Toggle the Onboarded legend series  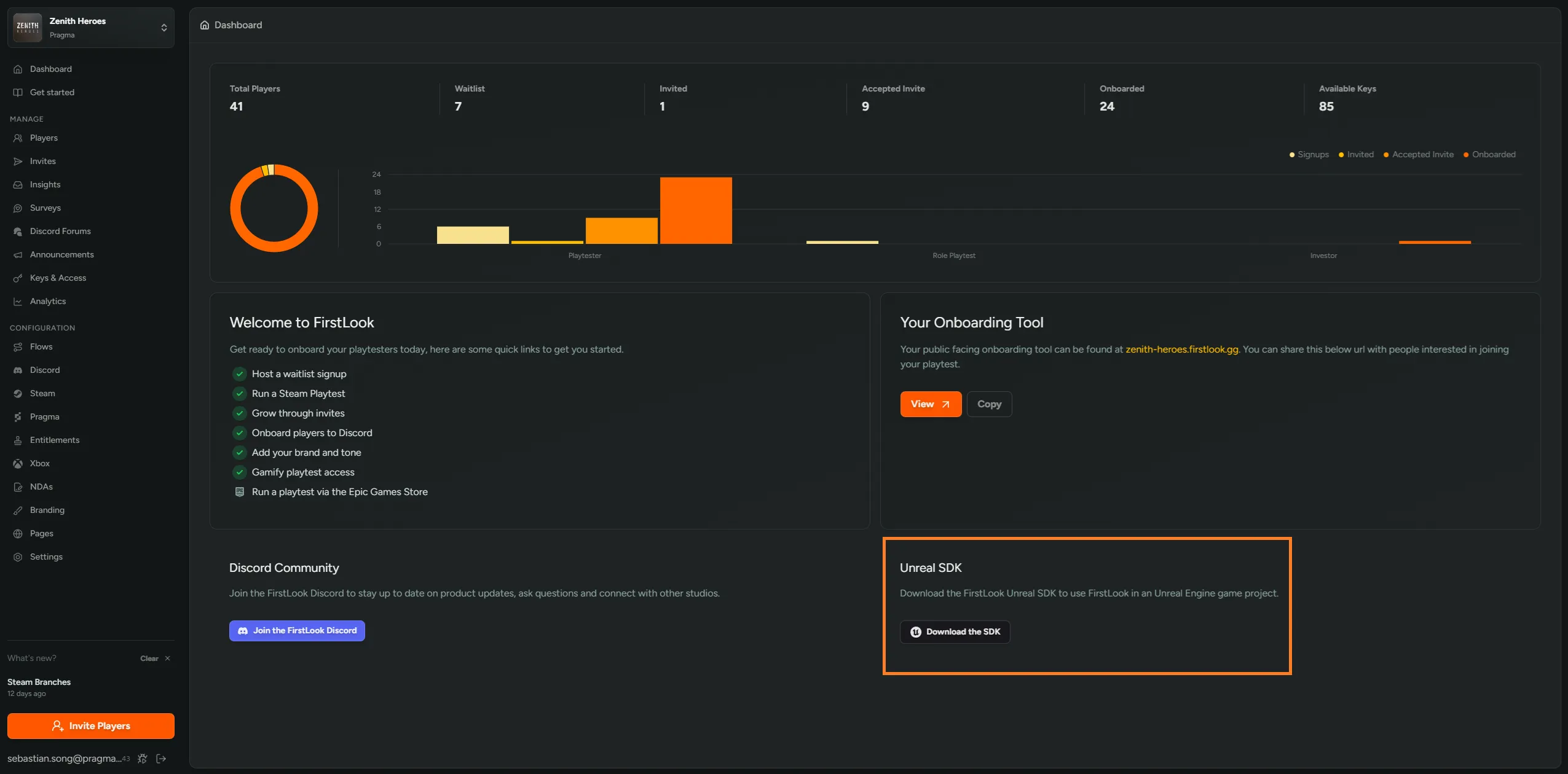(x=1489, y=155)
